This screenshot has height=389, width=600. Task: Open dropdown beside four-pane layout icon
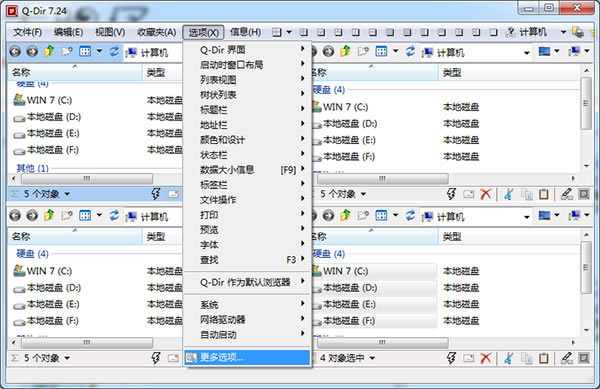(x=289, y=33)
